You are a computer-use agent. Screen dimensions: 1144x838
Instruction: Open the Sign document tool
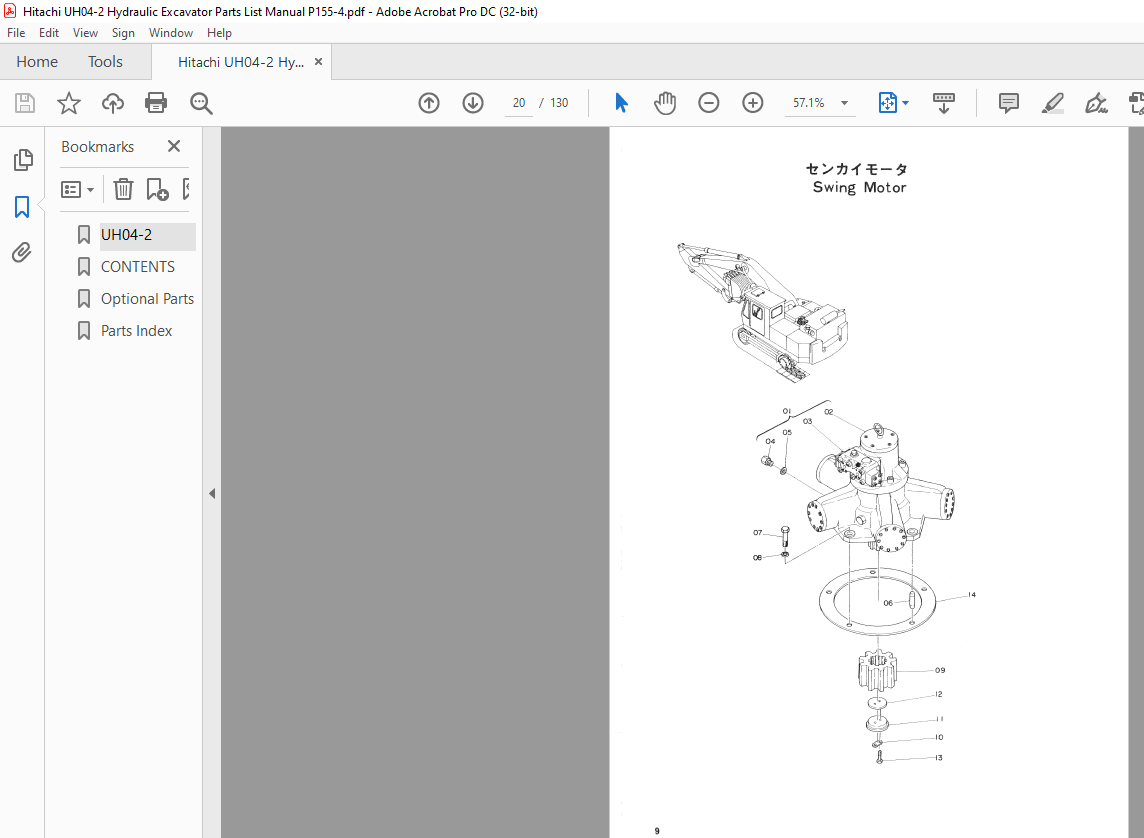point(1096,103)
